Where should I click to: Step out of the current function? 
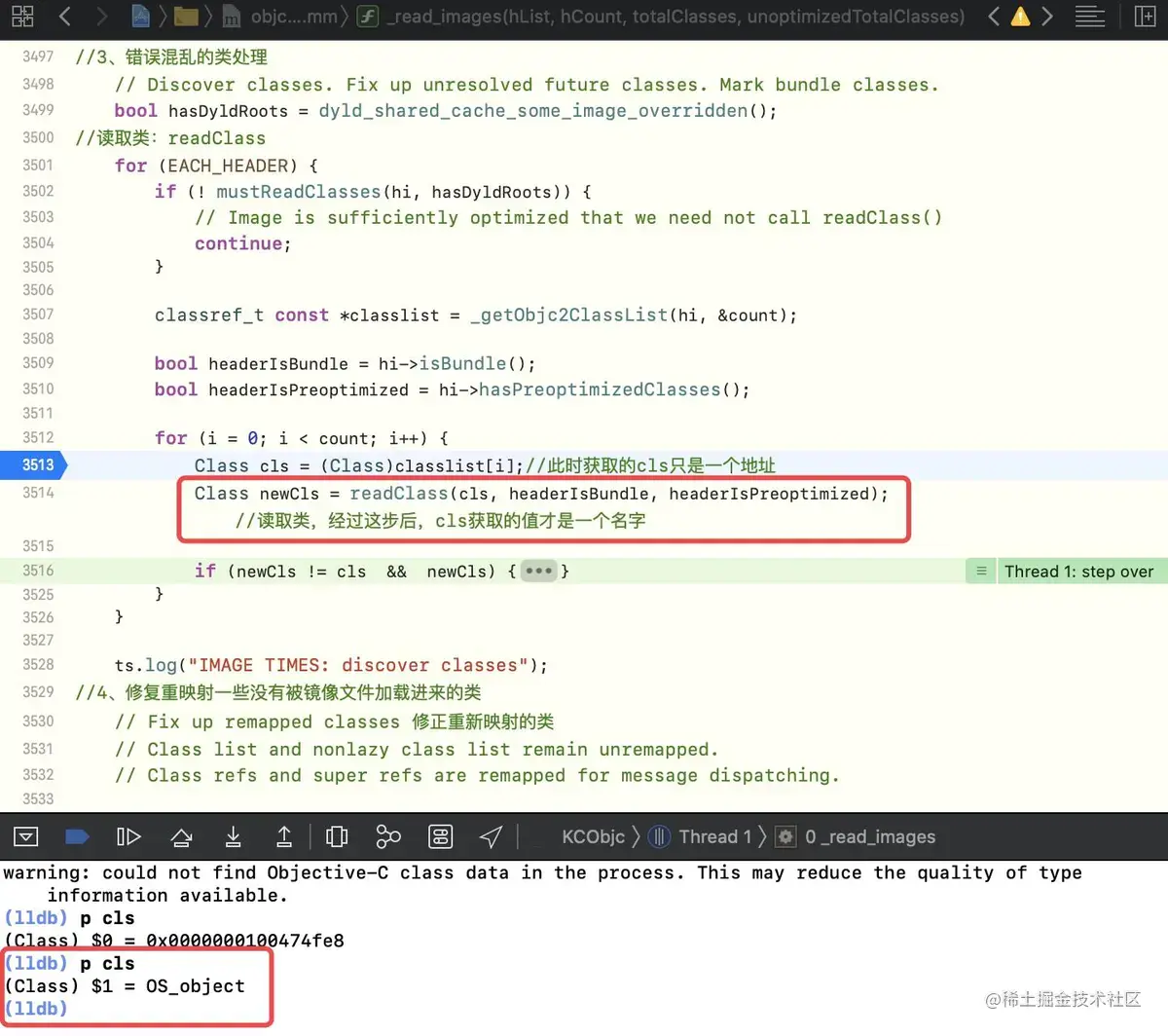click(284, 836)
